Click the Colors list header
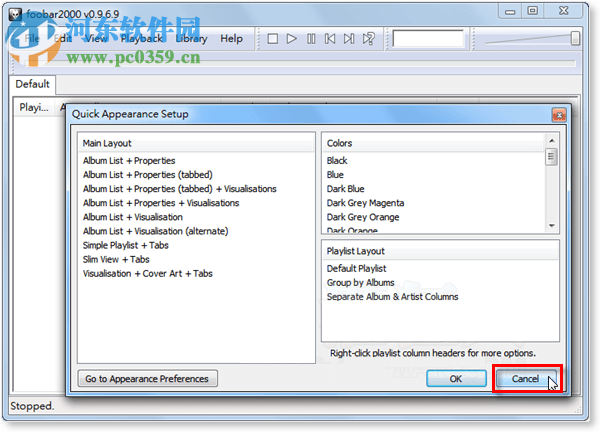The height and width of the screenshot is (432, 600). coord(434,143)
